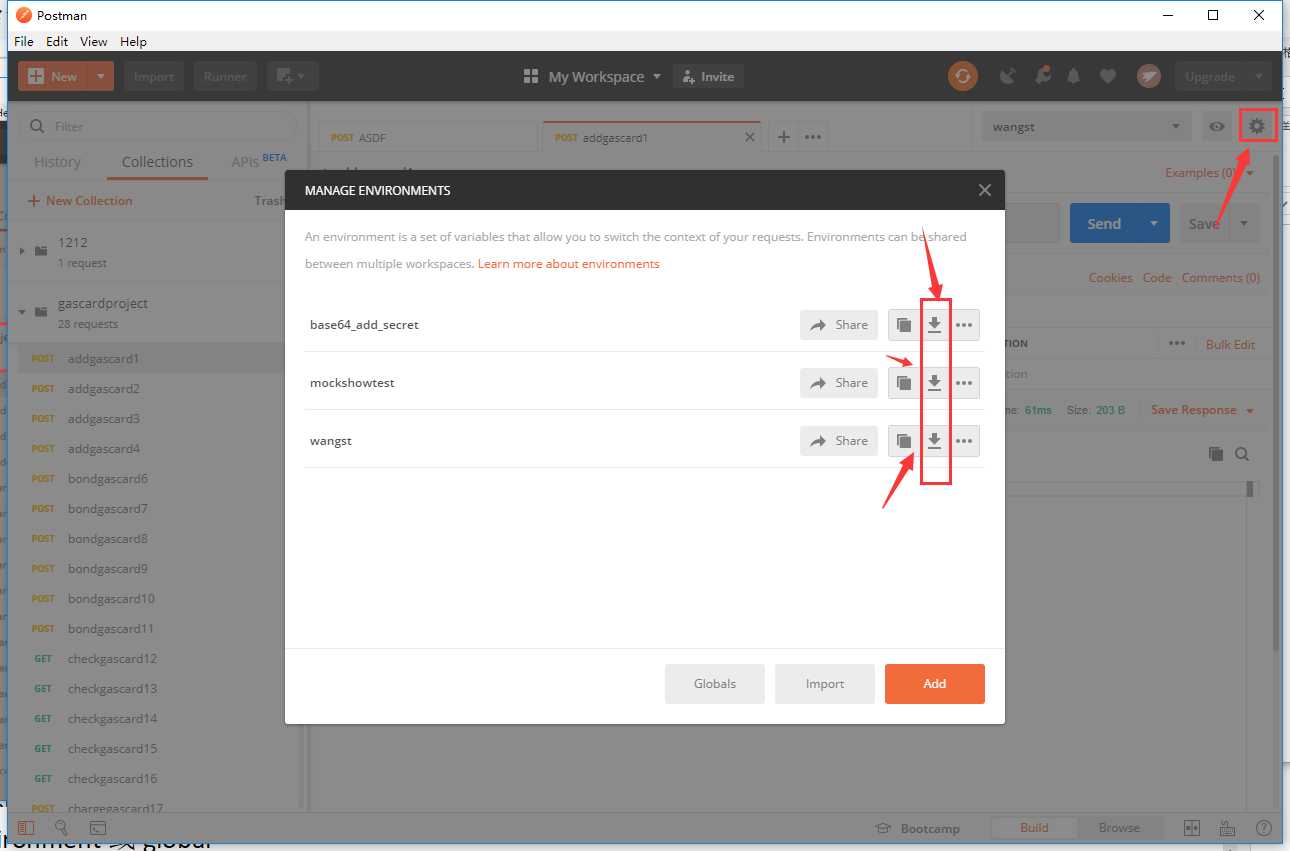Download the mockshowtest environment

934,383
